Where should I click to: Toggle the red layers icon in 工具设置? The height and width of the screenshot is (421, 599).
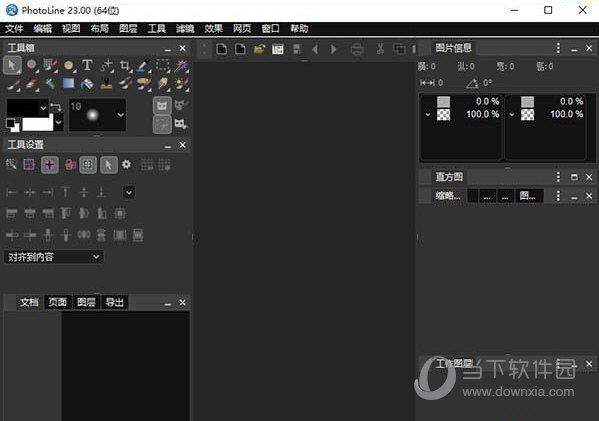[x=70, y=165]
